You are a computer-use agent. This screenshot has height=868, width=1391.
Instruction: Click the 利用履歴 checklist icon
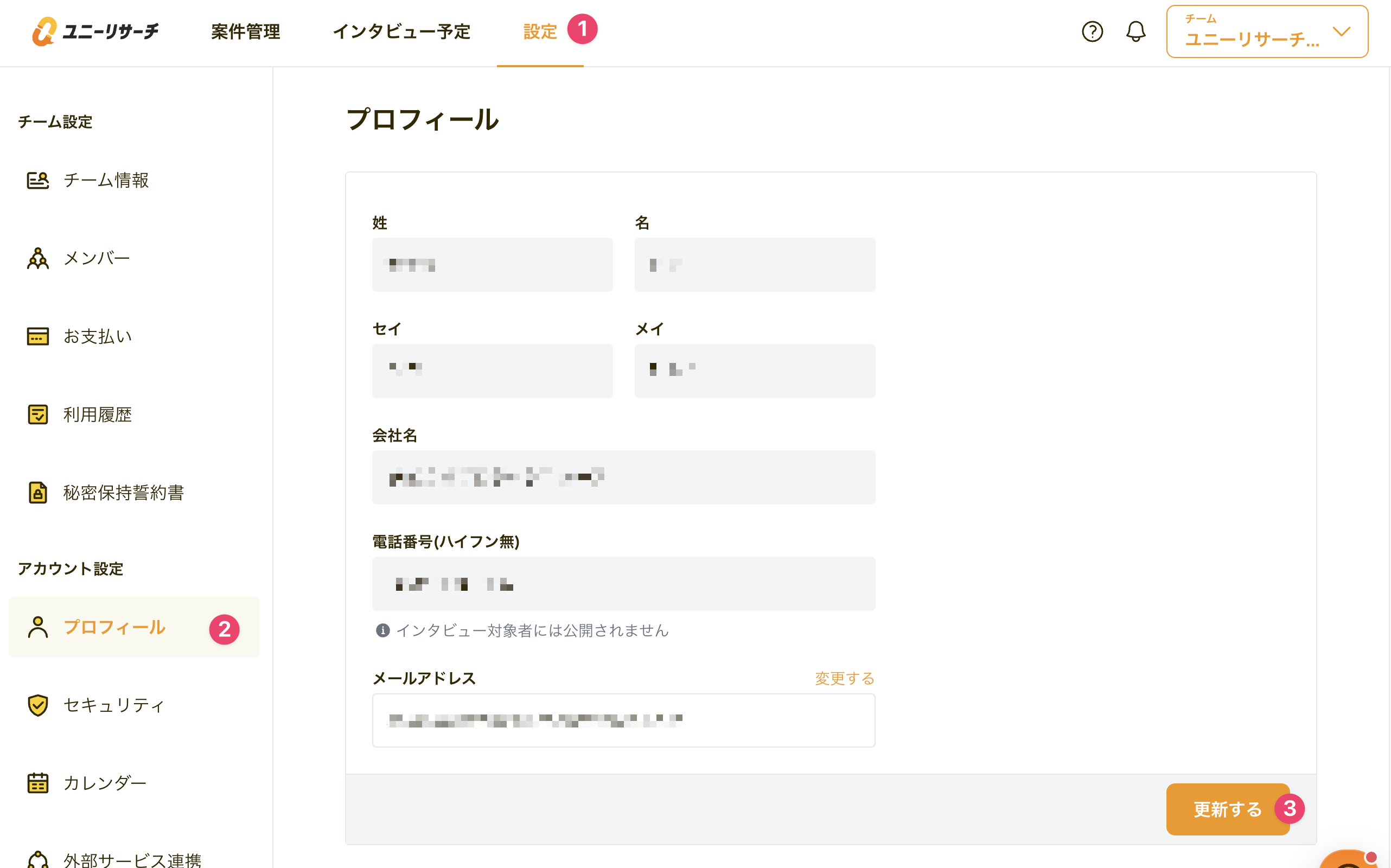click(38, 414)
